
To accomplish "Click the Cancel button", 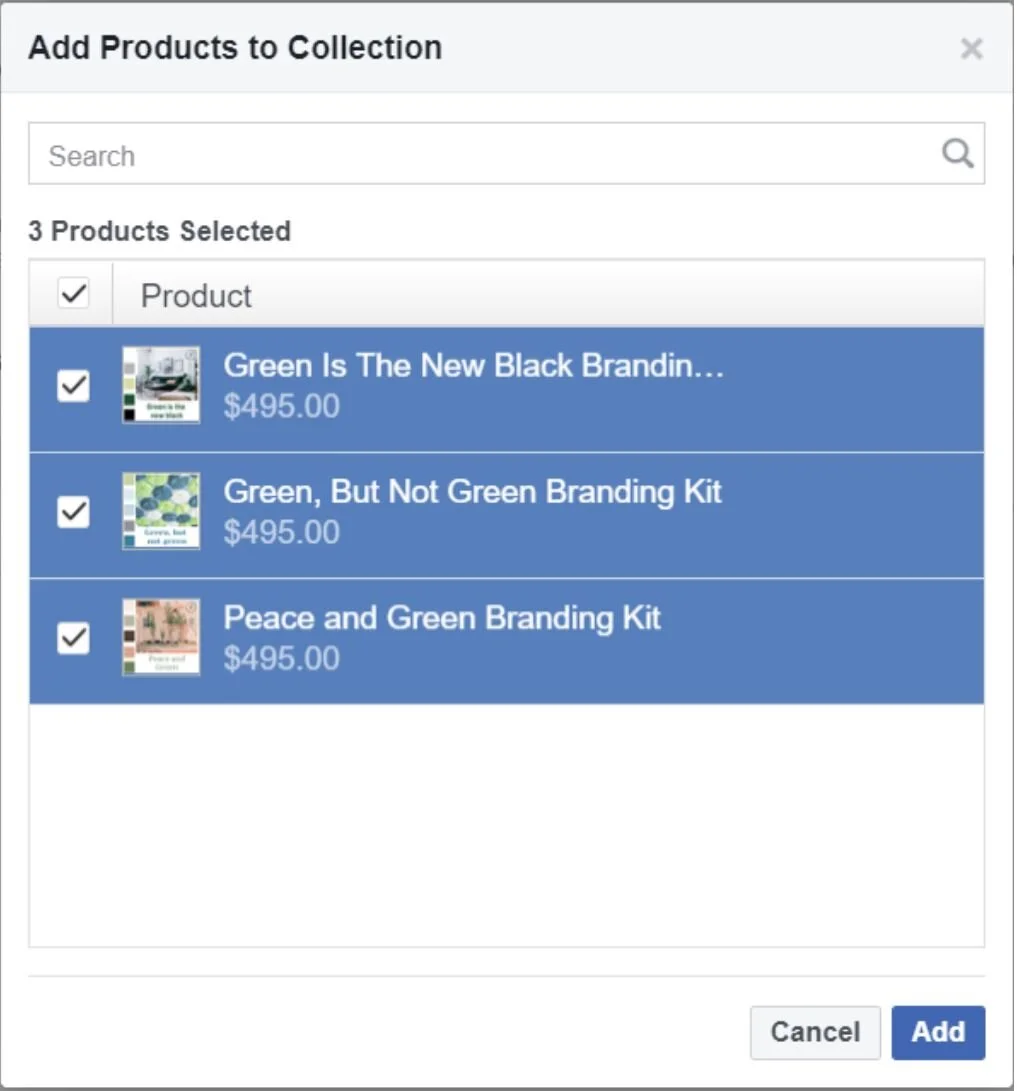I will [x=815, y=1033].
